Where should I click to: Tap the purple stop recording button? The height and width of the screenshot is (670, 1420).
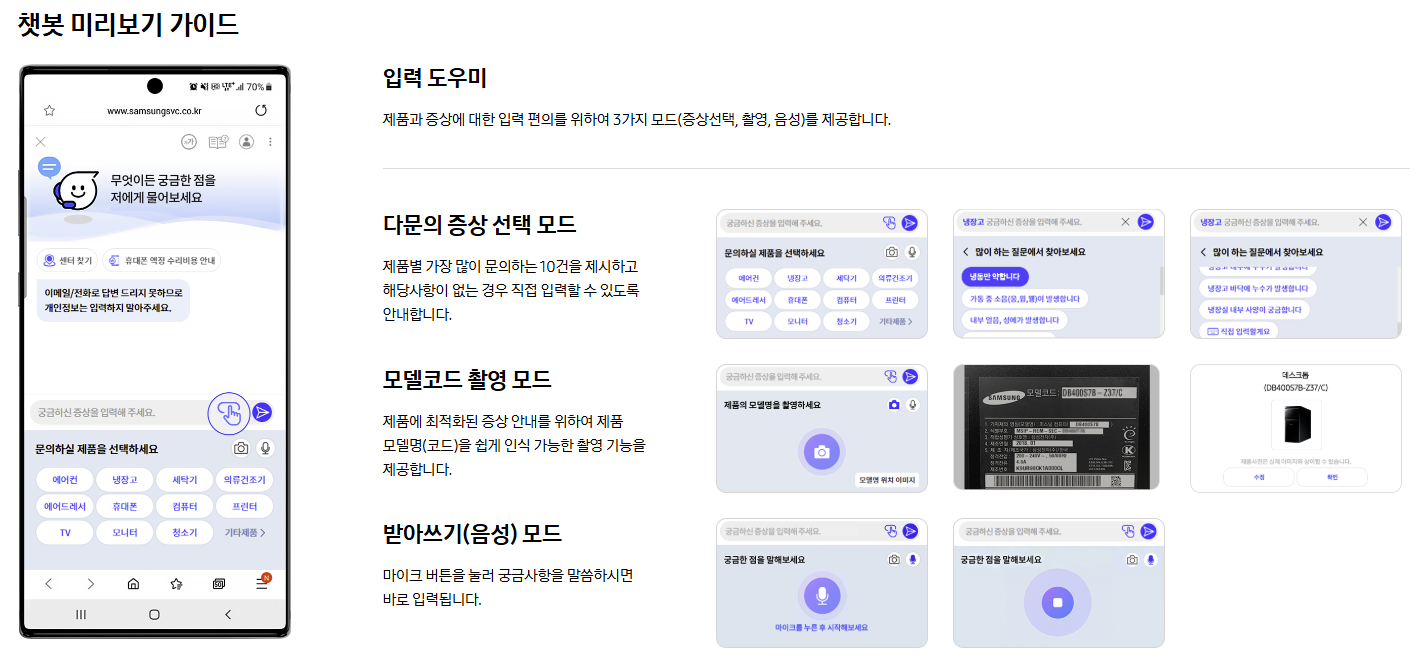coord(1057,603)
